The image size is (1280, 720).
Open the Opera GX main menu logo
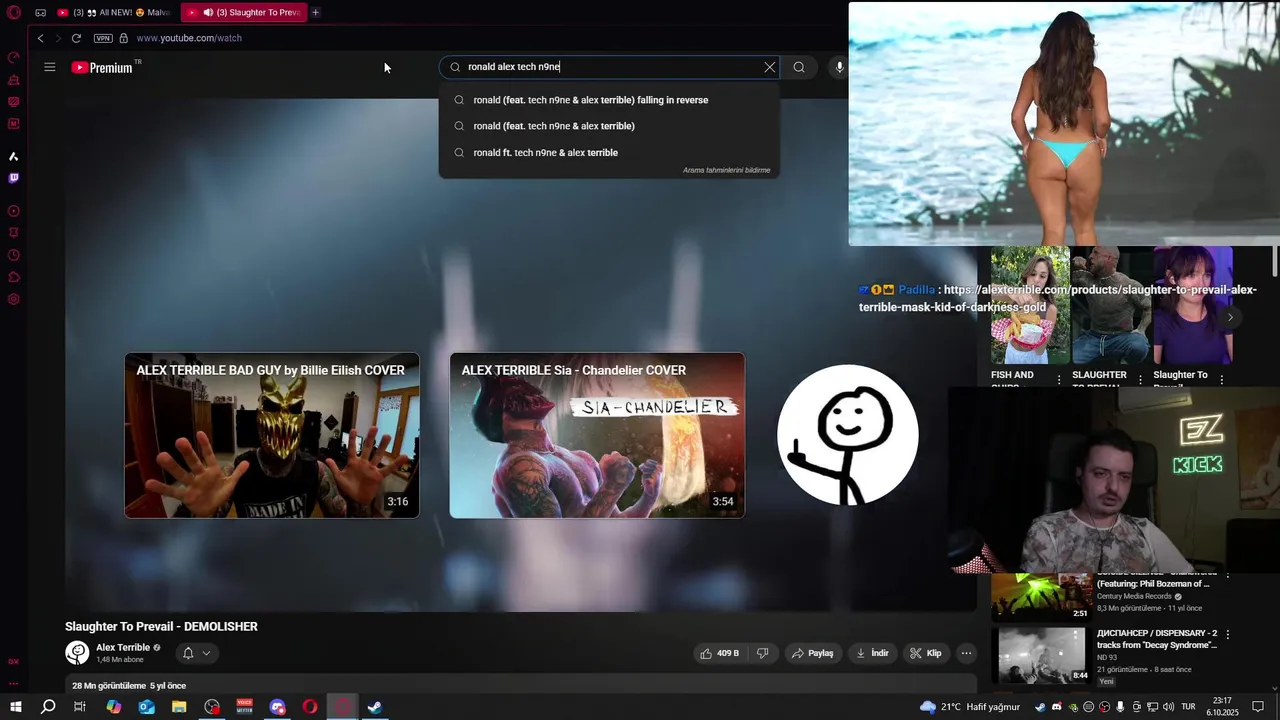coord(14,13)
